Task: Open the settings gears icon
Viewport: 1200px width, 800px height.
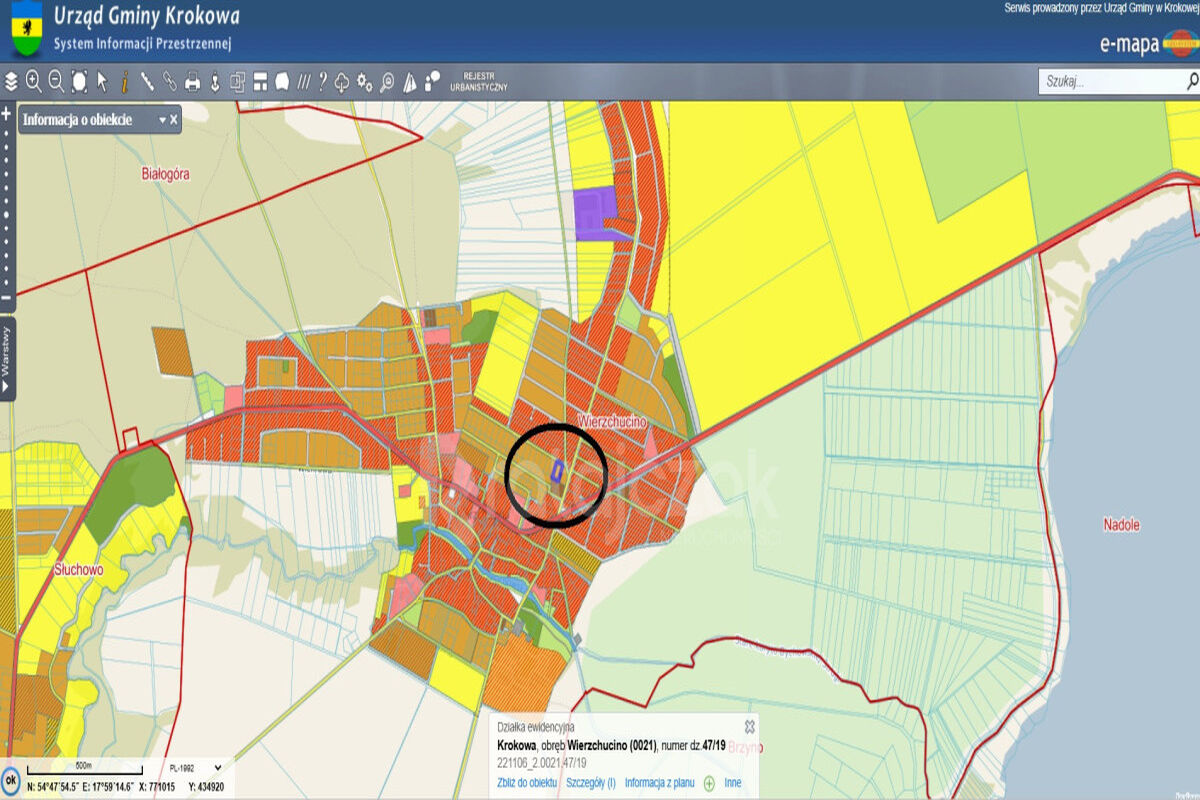Action: (364, 81)
